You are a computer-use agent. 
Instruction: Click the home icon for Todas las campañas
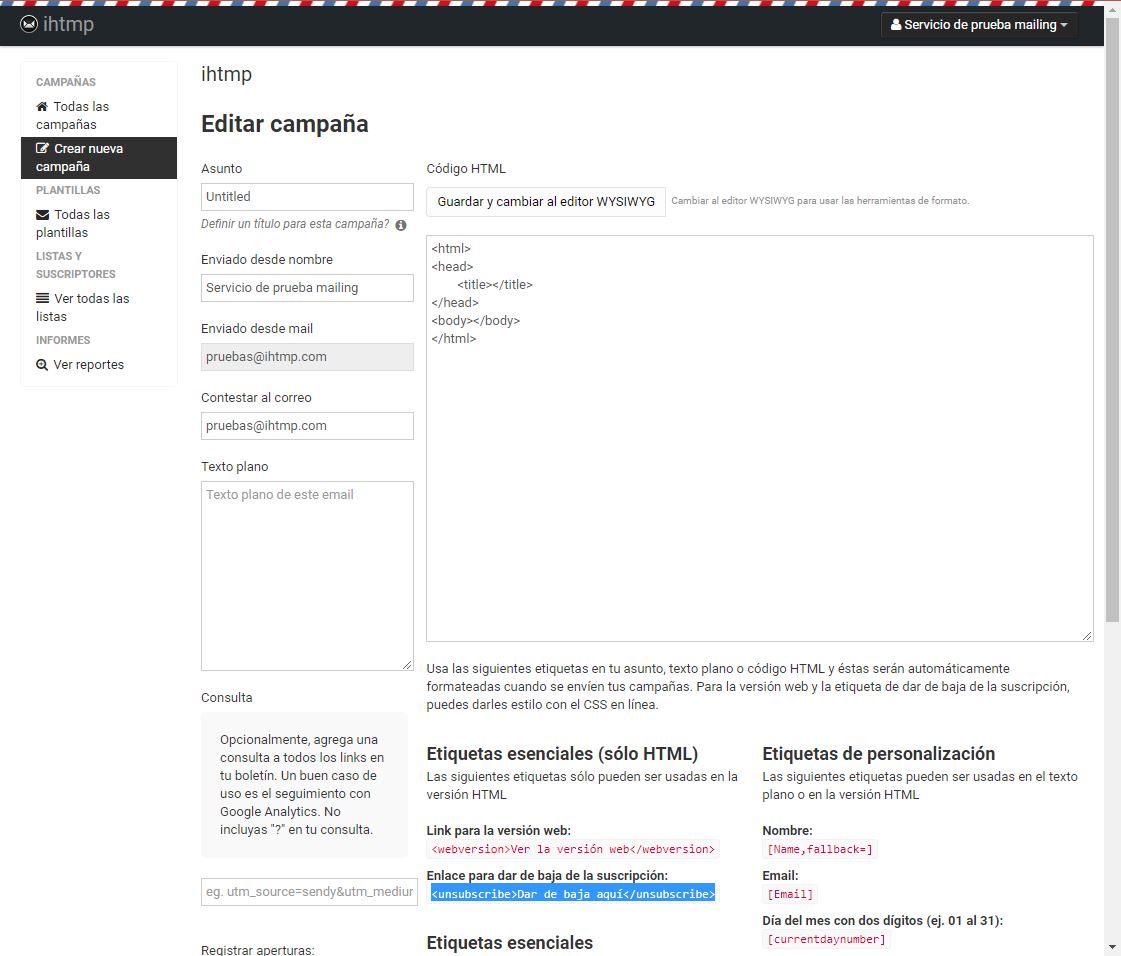pos(42,107)
